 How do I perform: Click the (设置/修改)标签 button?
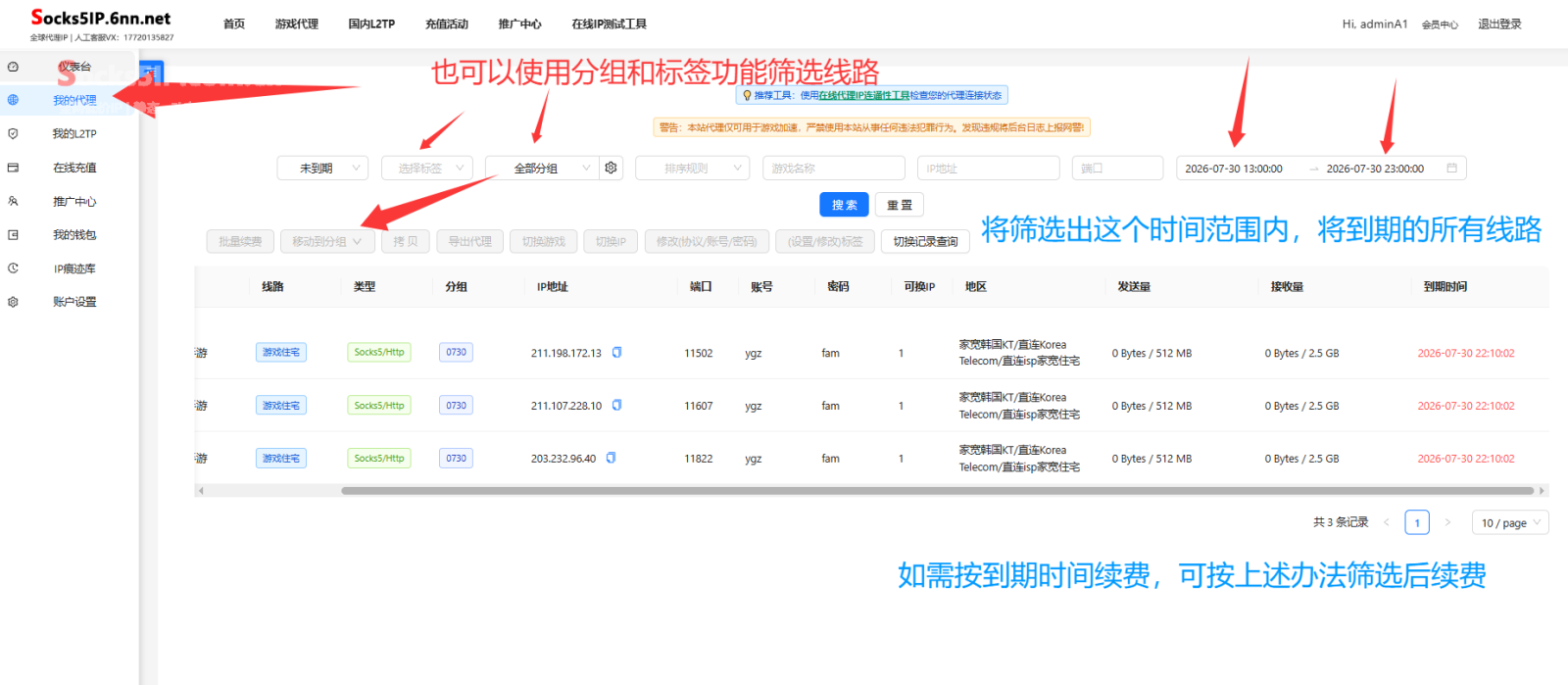(x=825, y=241)
